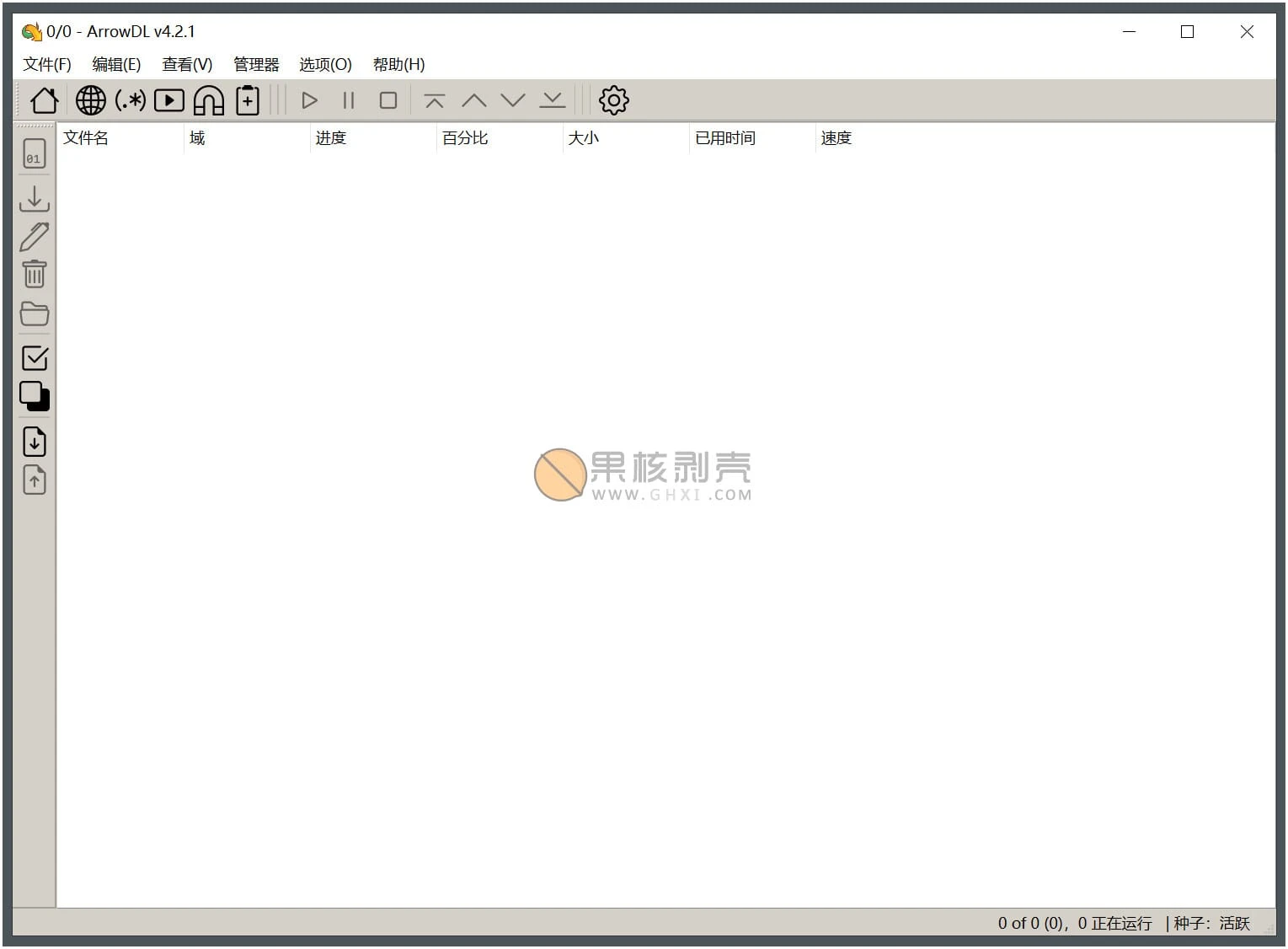Click the batch regex (.*) download icon
This screenshot has width=1288, height=949.
pos(130,100)
